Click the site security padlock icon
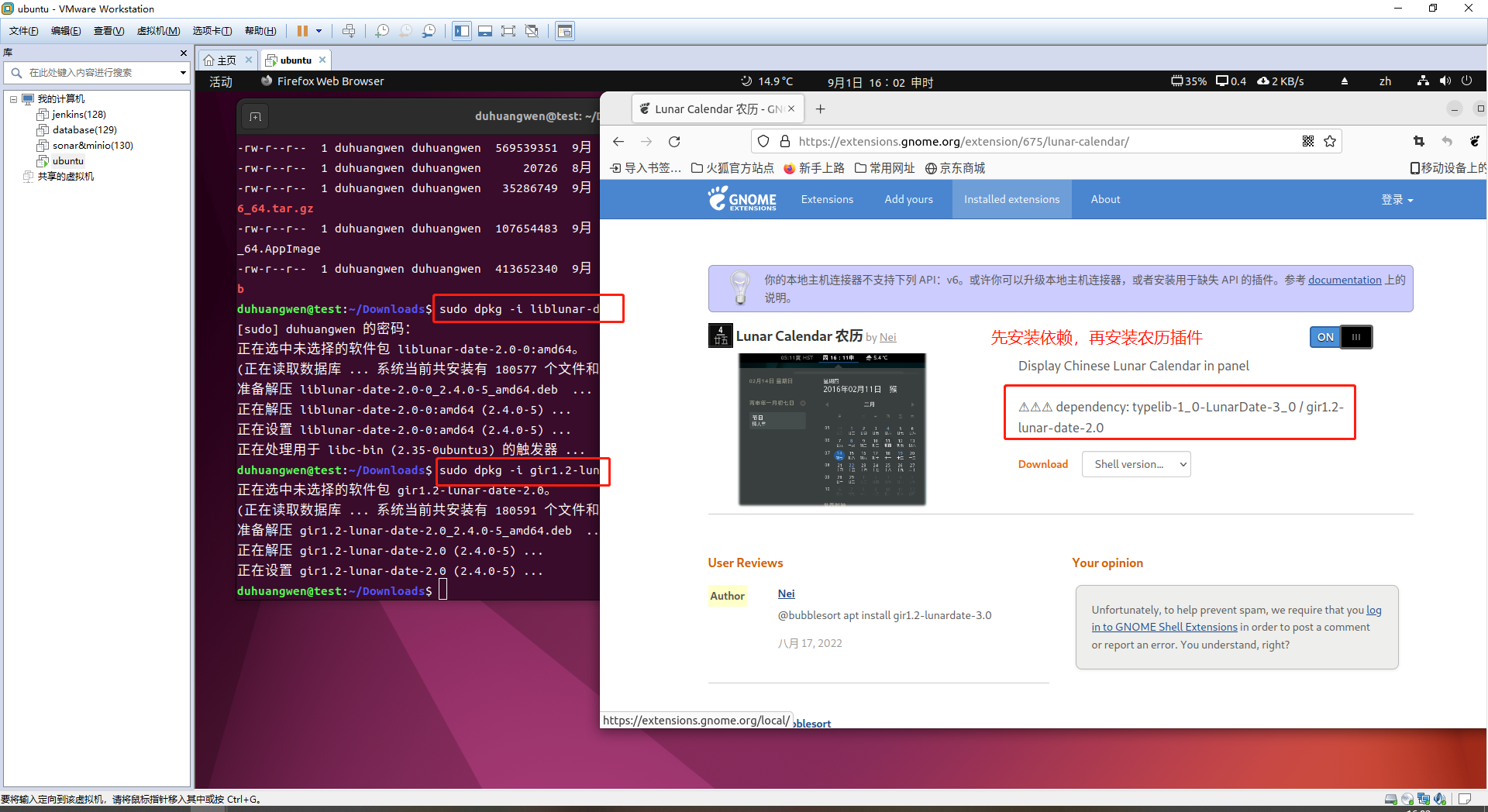Viewport: 1488px width, 812px height. (784, 141)
